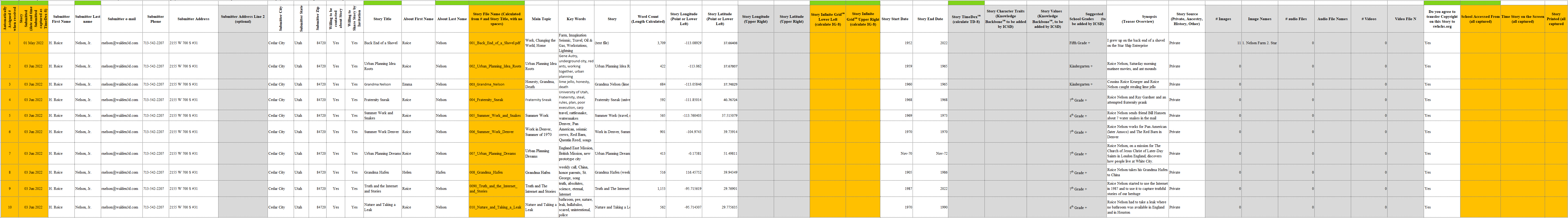The width and height of the screenshot is (1568, 218).
Task: Click the 'Story Title' column header
Action: 382,19
